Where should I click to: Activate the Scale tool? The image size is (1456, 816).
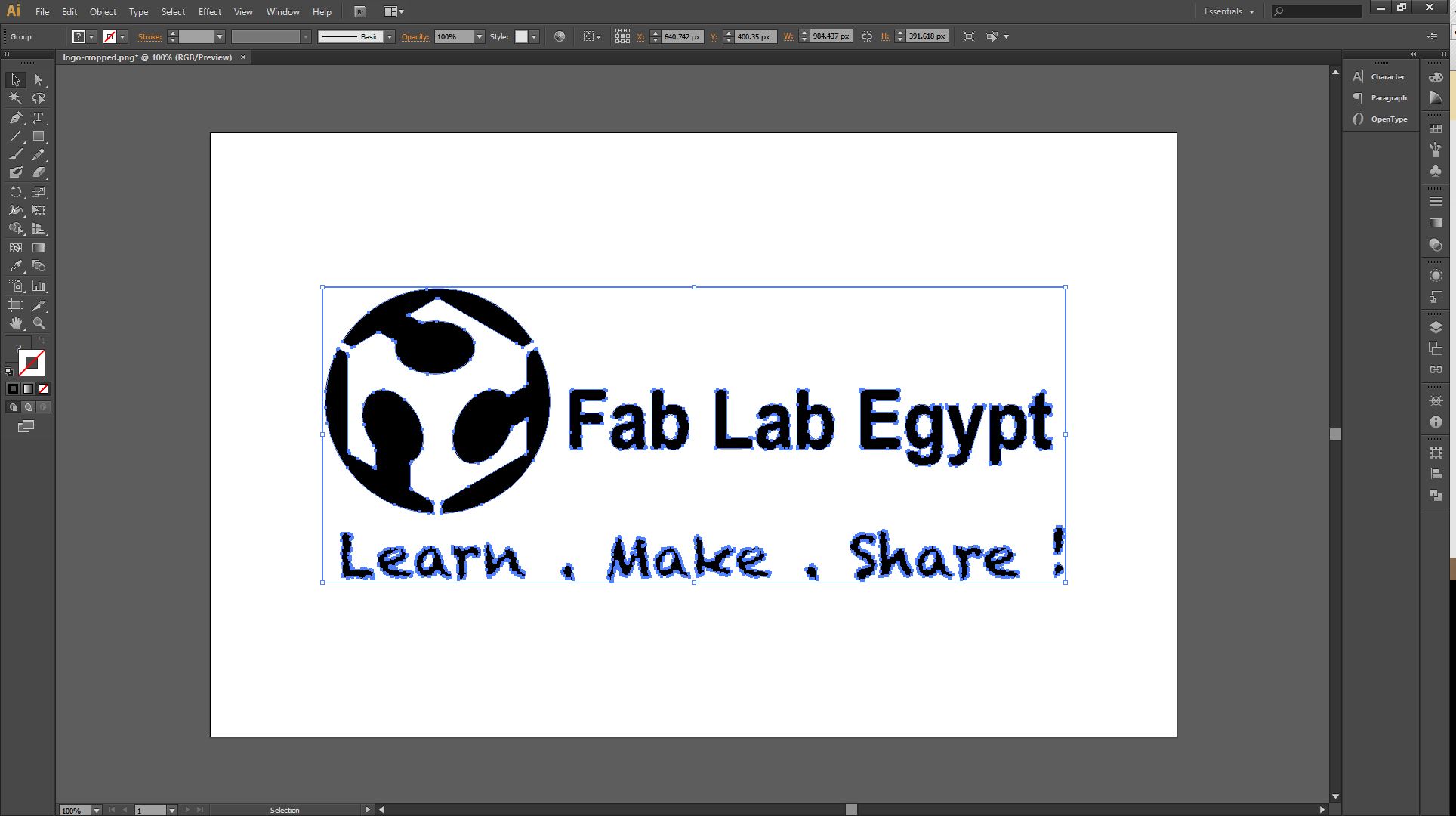[39, 192]
